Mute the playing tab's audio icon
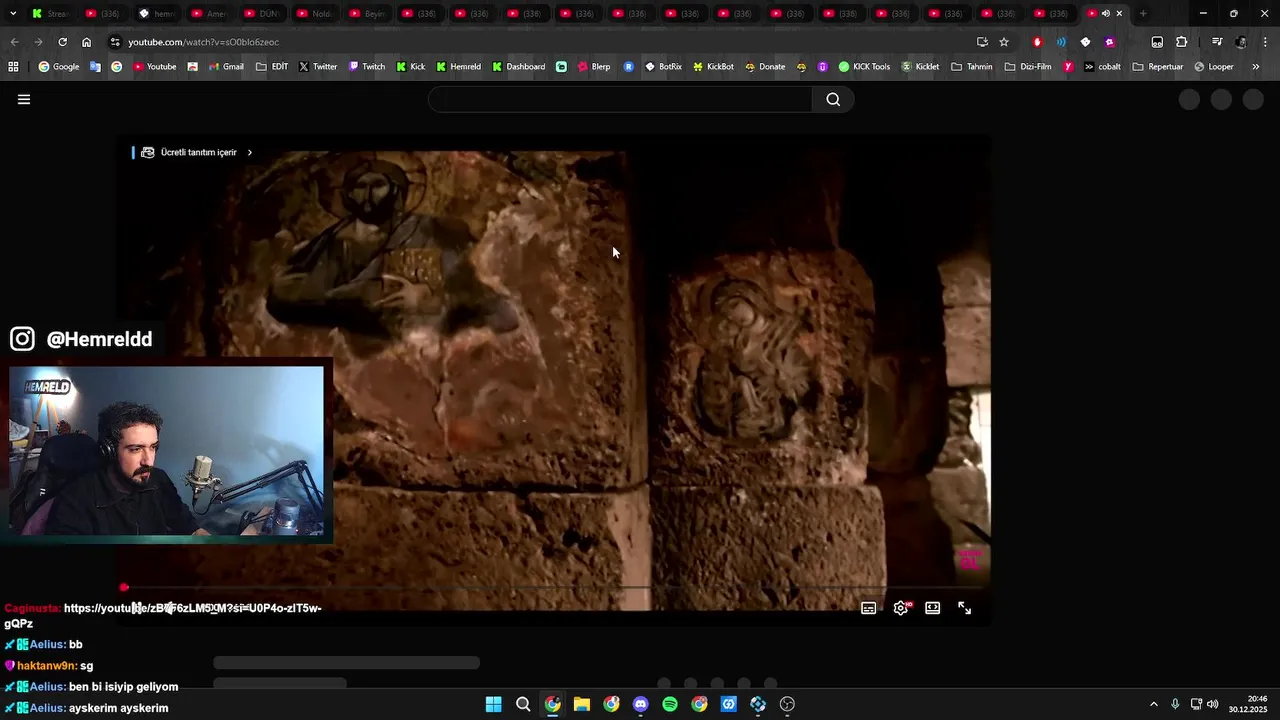Screen dimensions: 1280x720 coord(1105,14)
